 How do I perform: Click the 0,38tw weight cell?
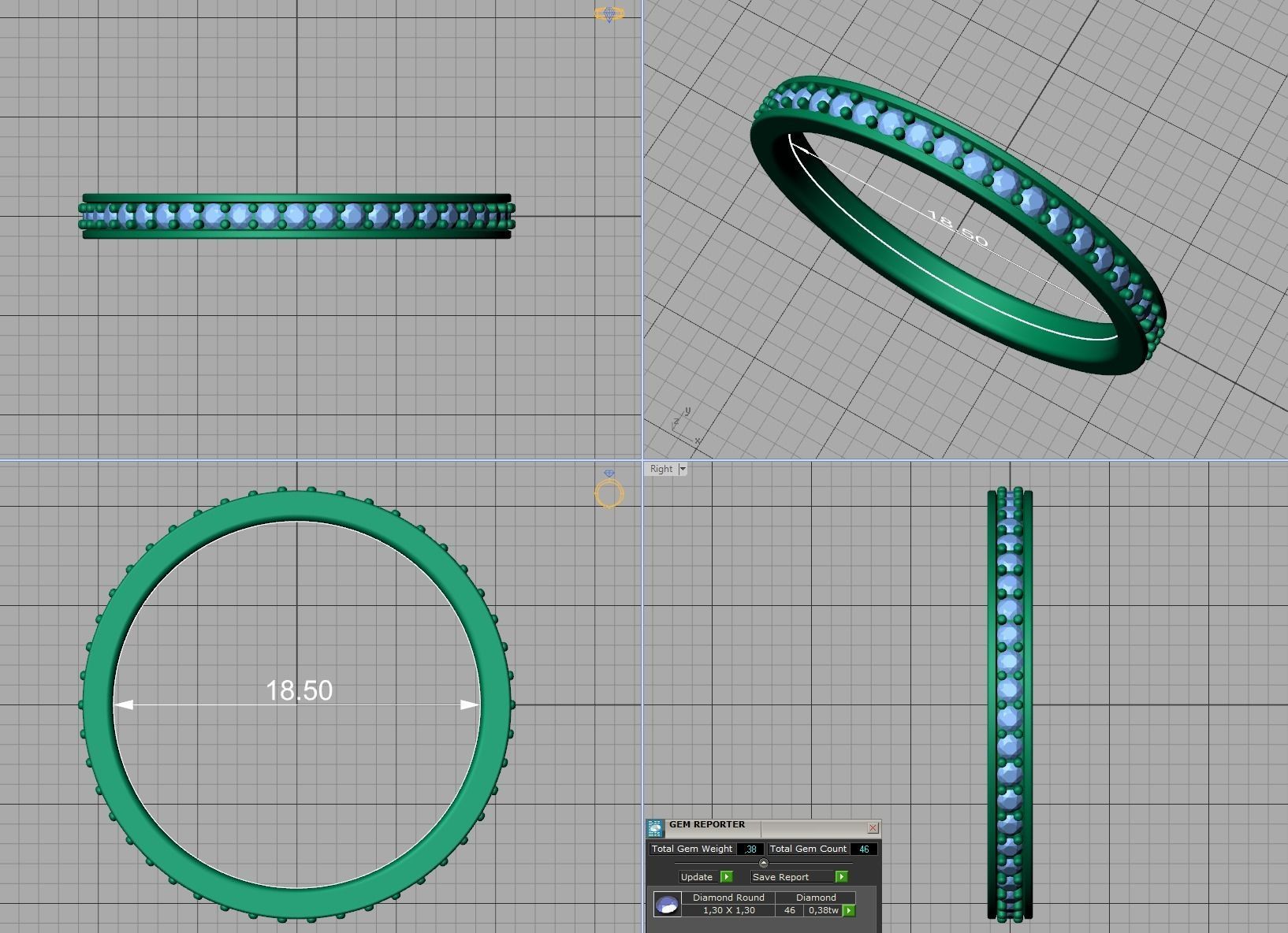[x=824, y=910]
